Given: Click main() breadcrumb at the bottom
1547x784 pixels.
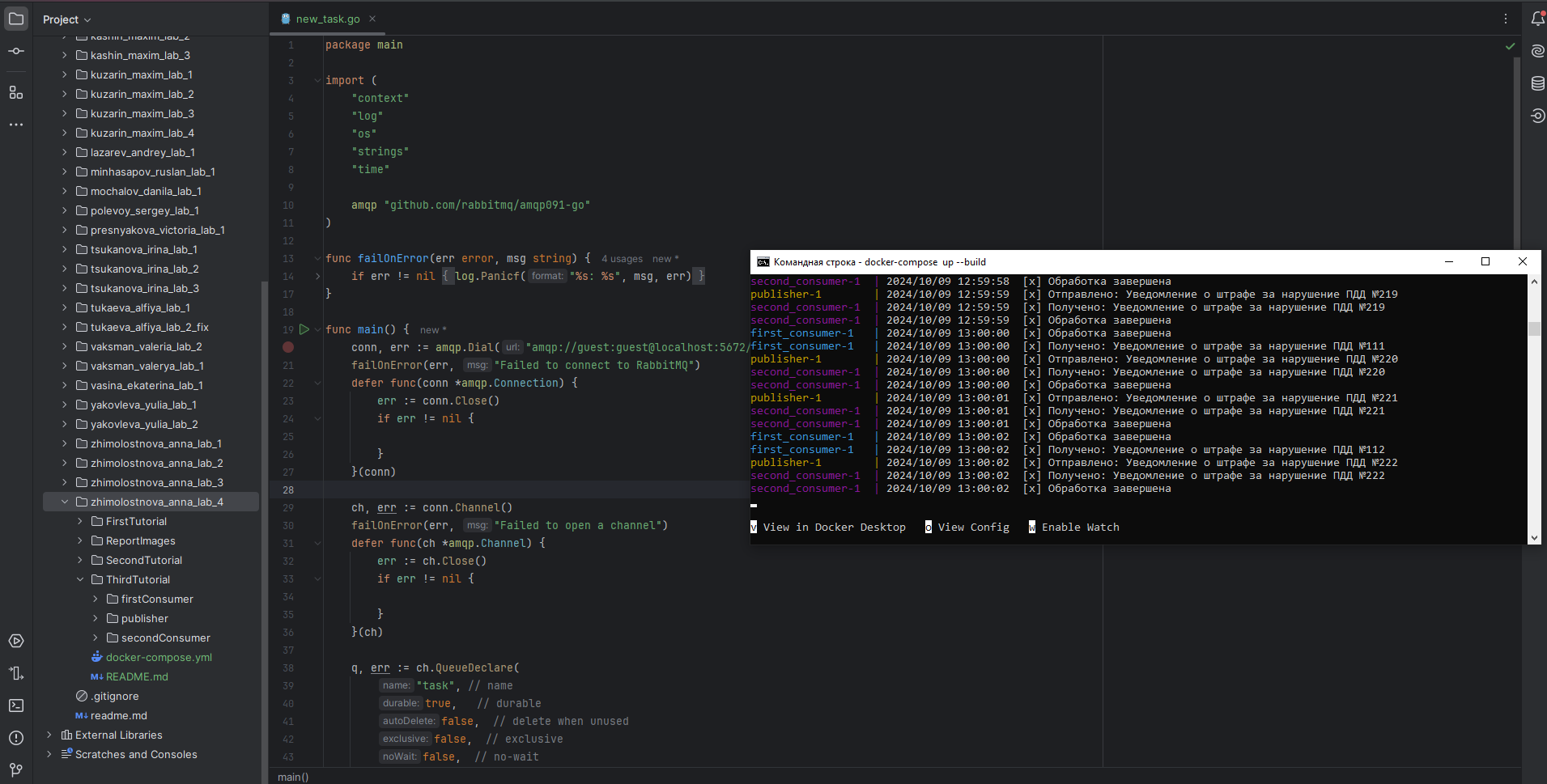Looking at the screenshot, I should coord(293,777).
